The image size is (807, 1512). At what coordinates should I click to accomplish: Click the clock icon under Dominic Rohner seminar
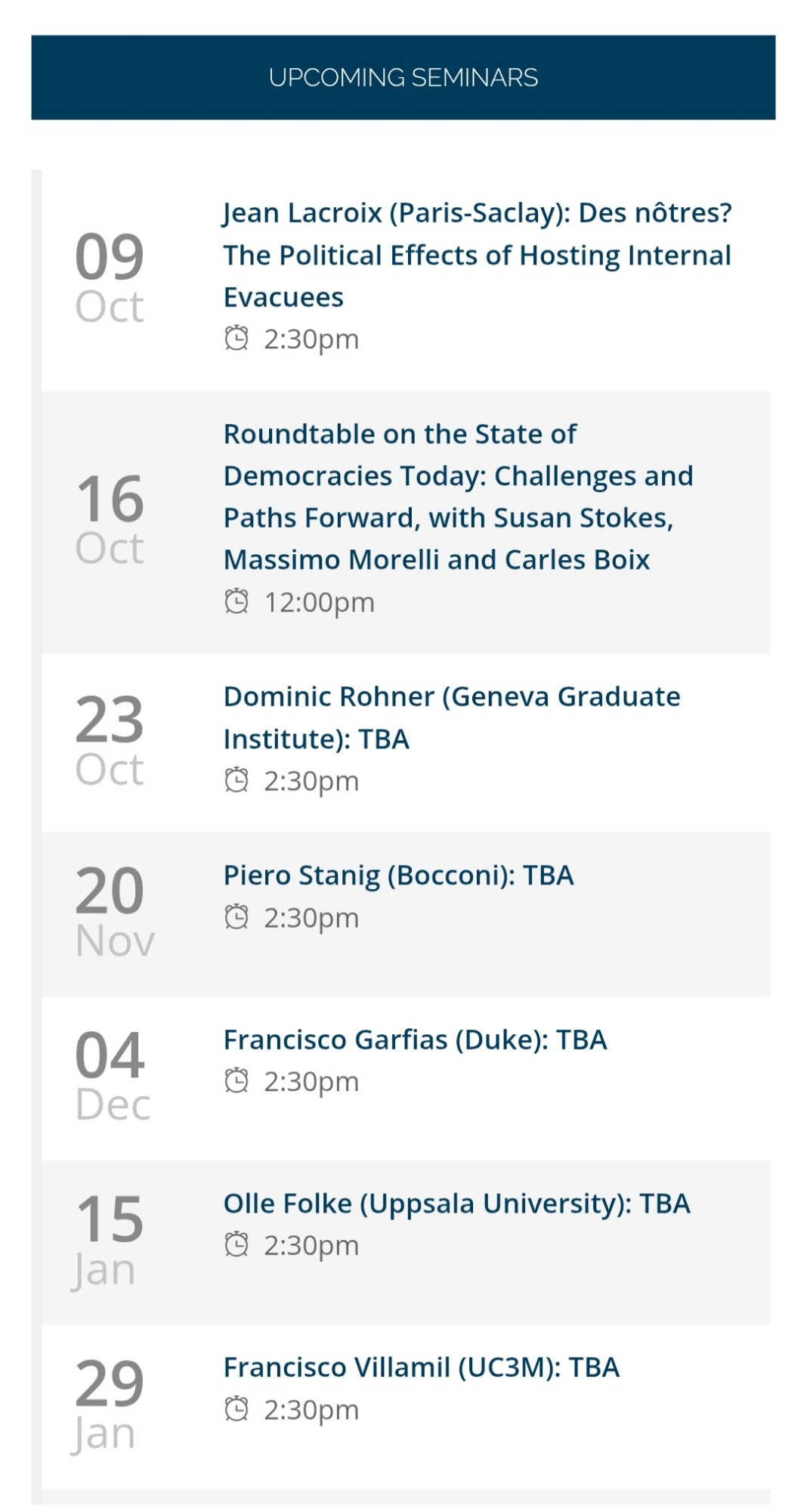click(237, 779)
